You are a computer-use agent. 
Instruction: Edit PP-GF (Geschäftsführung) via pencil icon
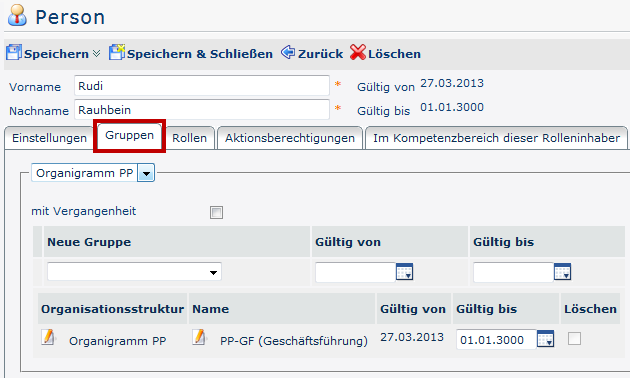(x=199, y=337)
